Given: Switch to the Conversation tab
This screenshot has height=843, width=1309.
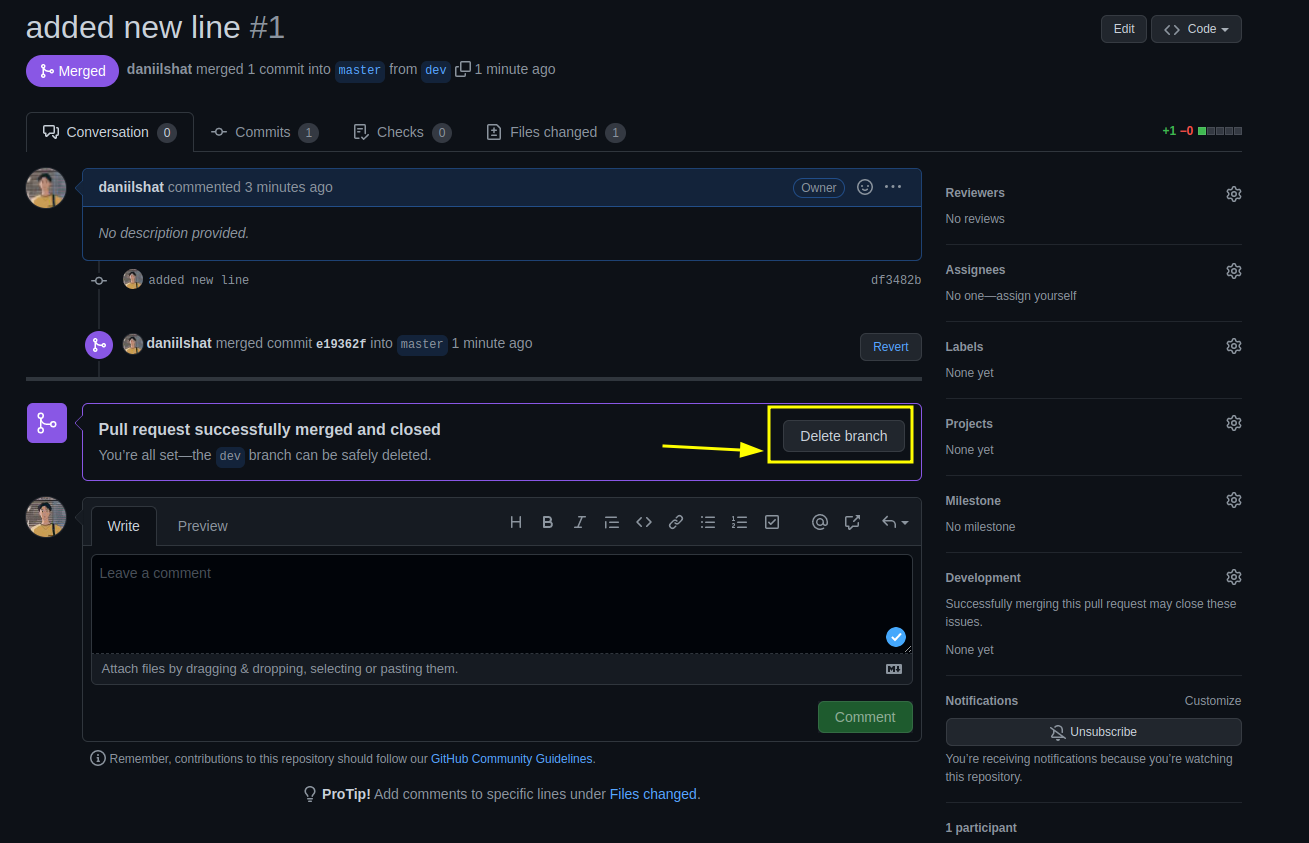Looking at the screenshot, I should point(110,132).
